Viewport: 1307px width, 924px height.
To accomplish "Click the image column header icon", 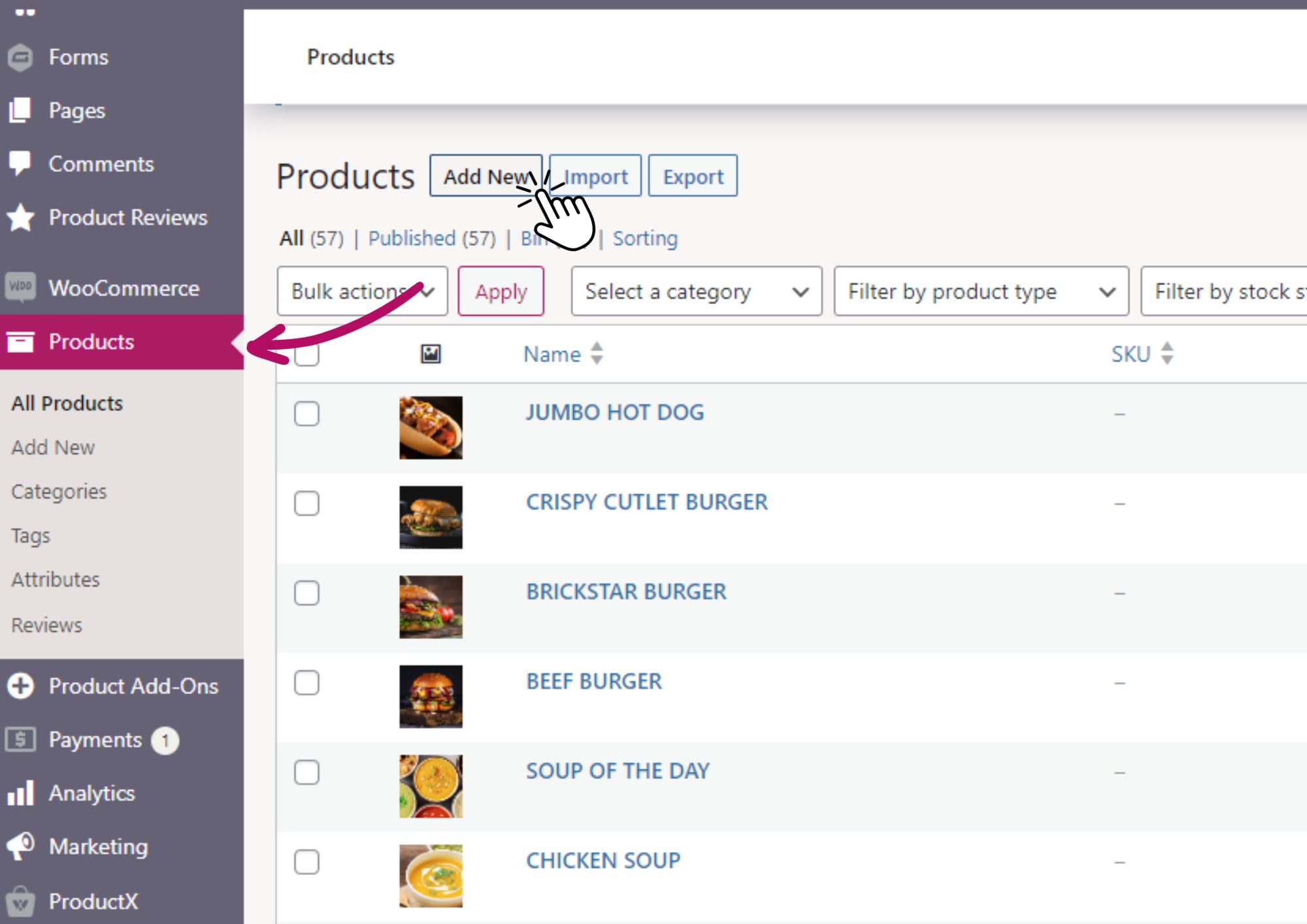I will [431, 354].
